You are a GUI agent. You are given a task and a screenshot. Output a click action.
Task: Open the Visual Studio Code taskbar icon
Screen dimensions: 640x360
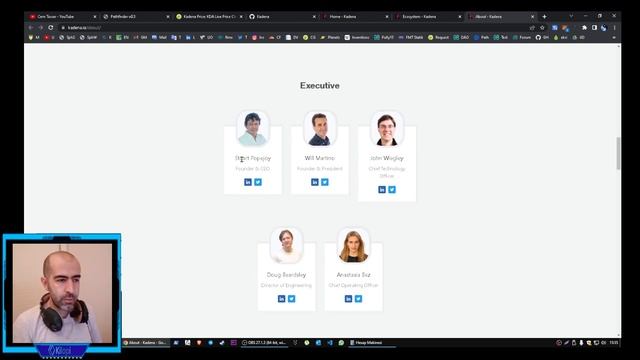330,342
